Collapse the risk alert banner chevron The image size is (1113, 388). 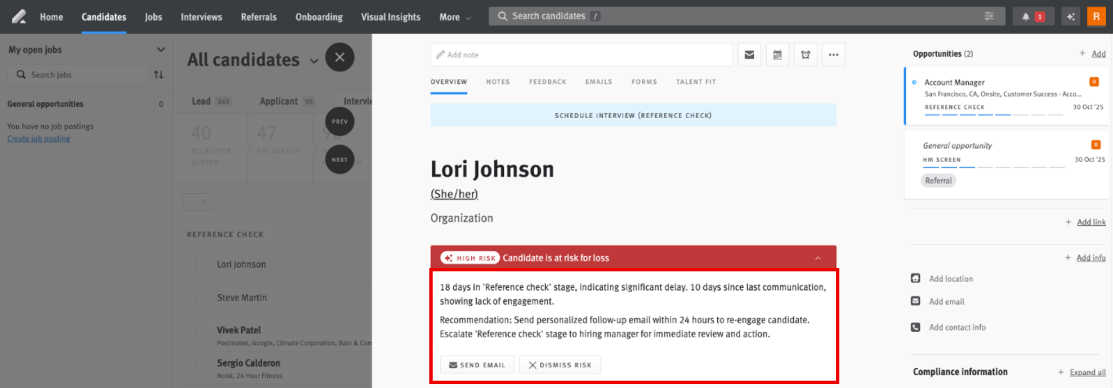click(818, 258)
